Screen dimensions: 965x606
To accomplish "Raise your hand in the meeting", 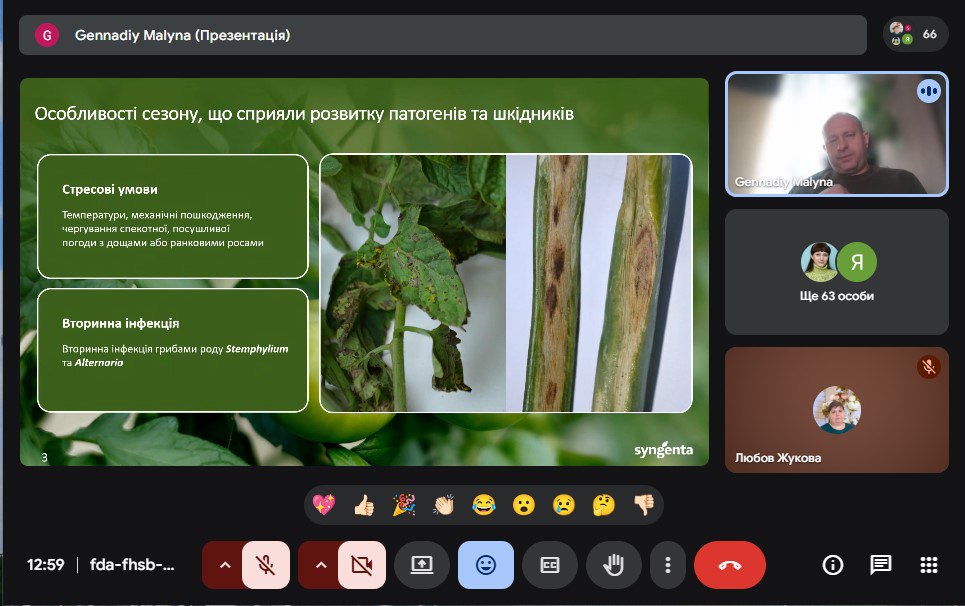I will point(613,565).
